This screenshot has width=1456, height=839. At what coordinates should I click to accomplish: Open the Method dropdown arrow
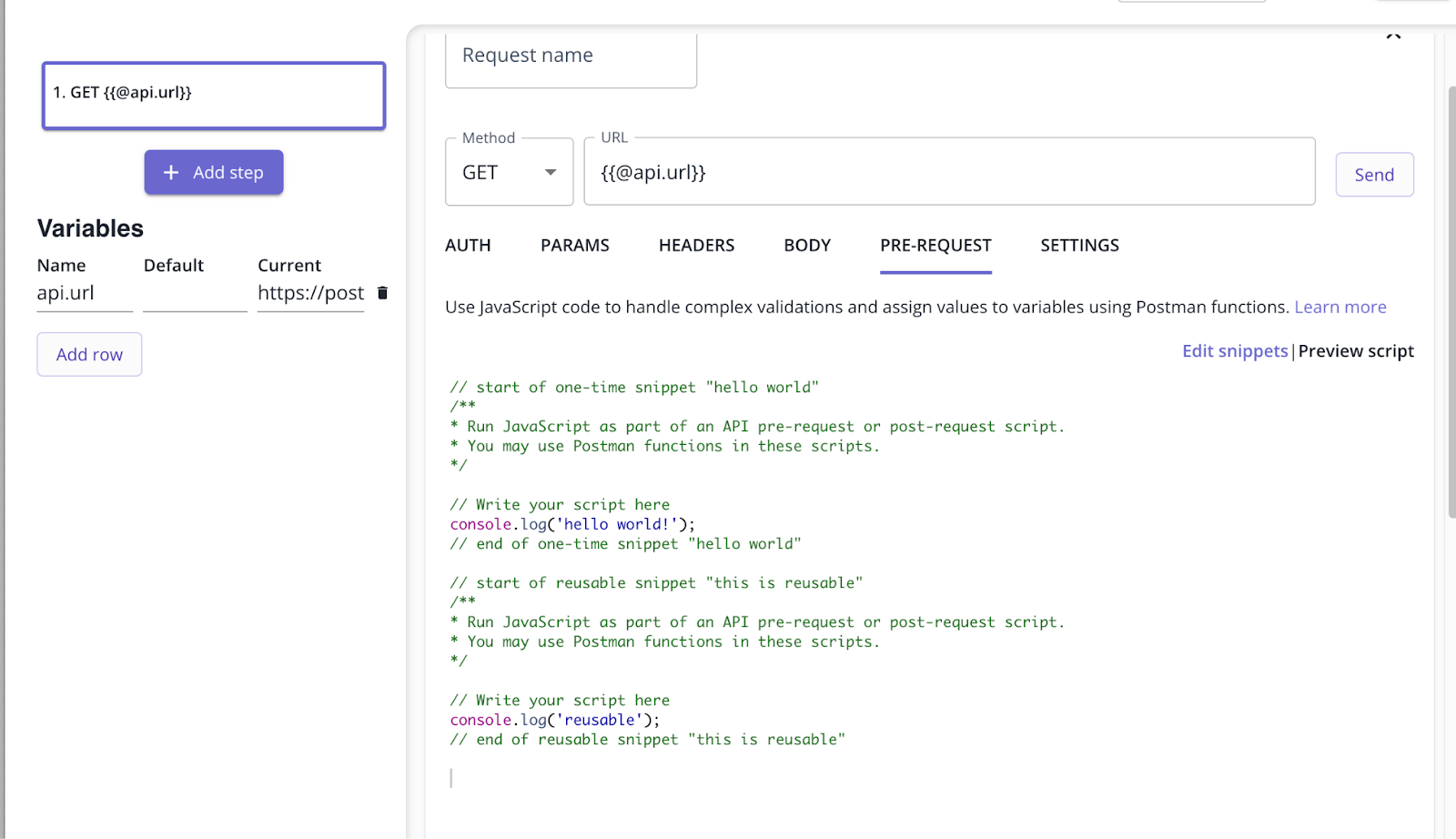[550, 173]
